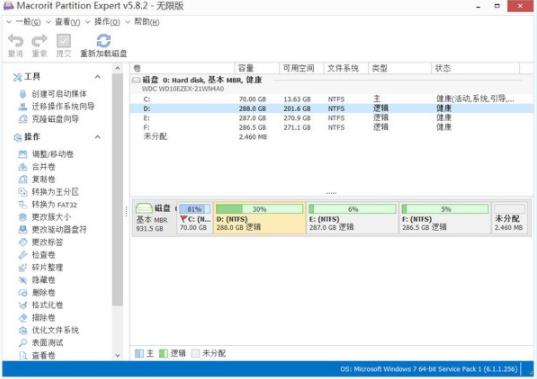The width and height of the screenshot is (537, 379).
Task: Open the 帮助(H) menu
Action: pyautogui.click(x=147, y=22)
